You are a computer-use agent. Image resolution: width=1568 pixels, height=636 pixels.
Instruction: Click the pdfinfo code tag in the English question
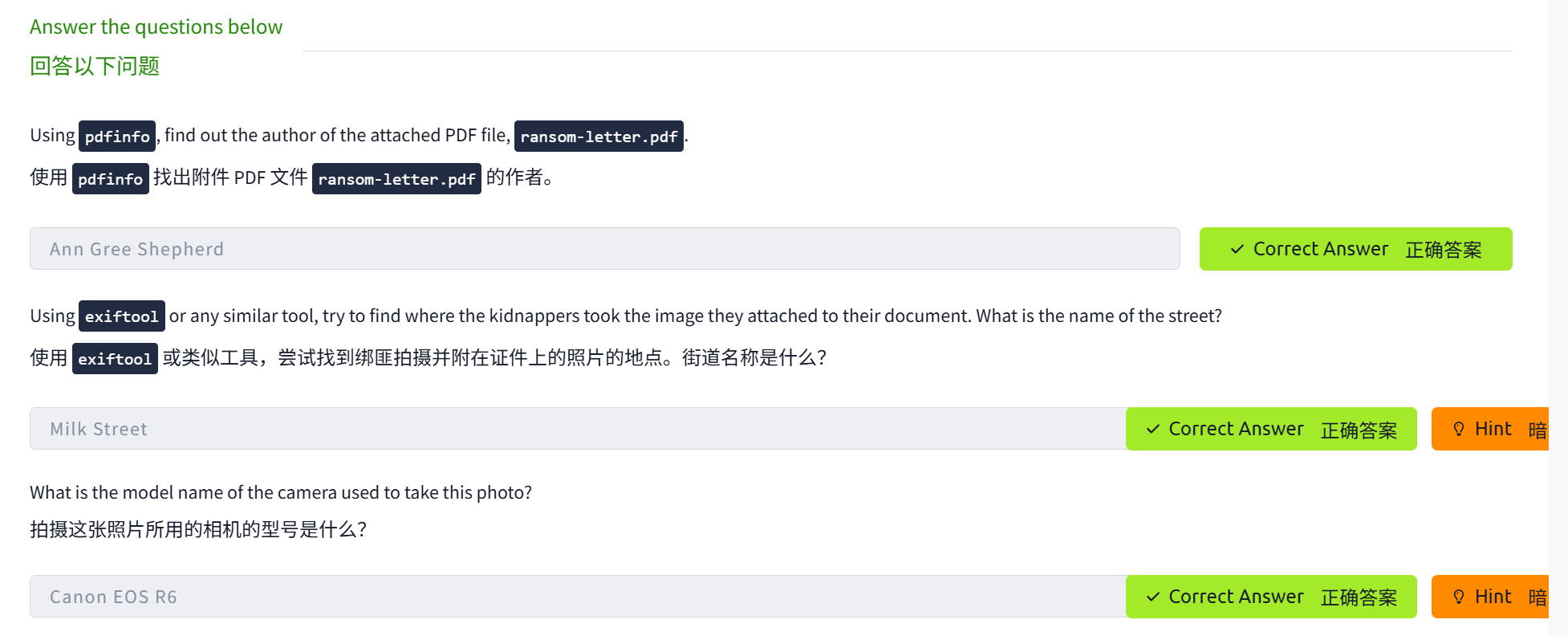(x=117, y=137)
